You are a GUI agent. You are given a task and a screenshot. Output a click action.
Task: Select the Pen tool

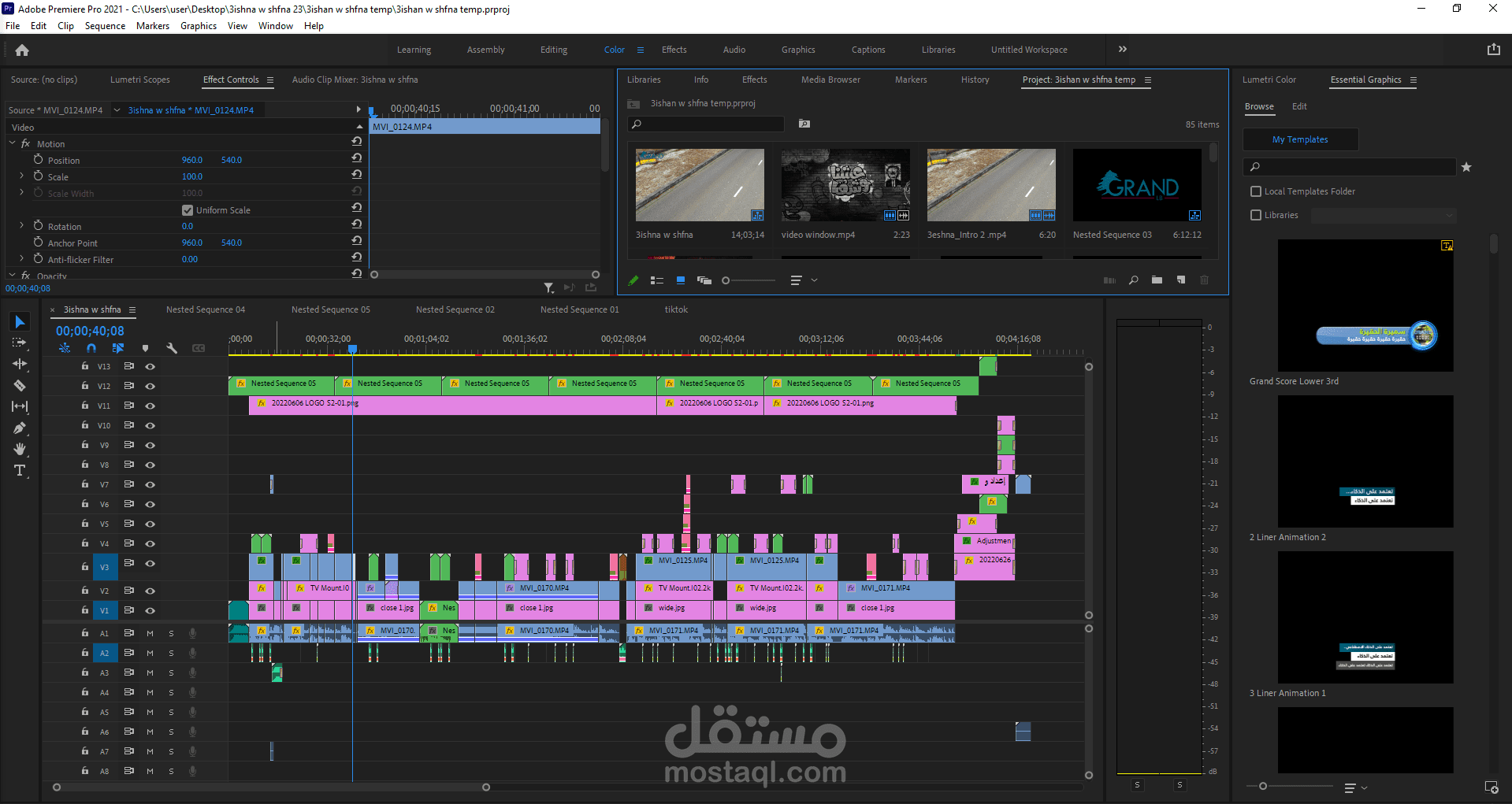tap(20, 428)
